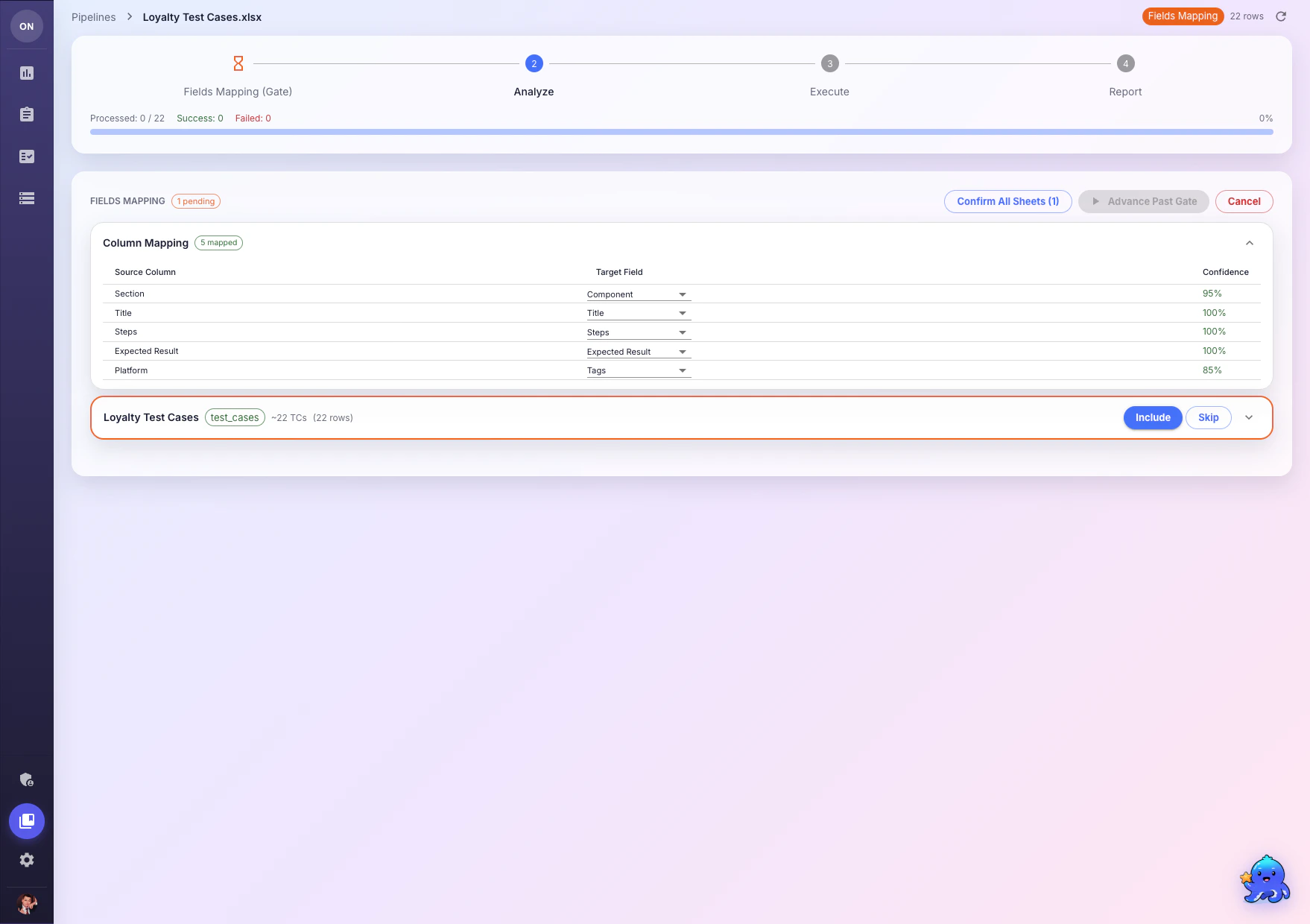1310x924 pixels.
Task: Click Advance Past Gate button
Action: [1144, 201]
